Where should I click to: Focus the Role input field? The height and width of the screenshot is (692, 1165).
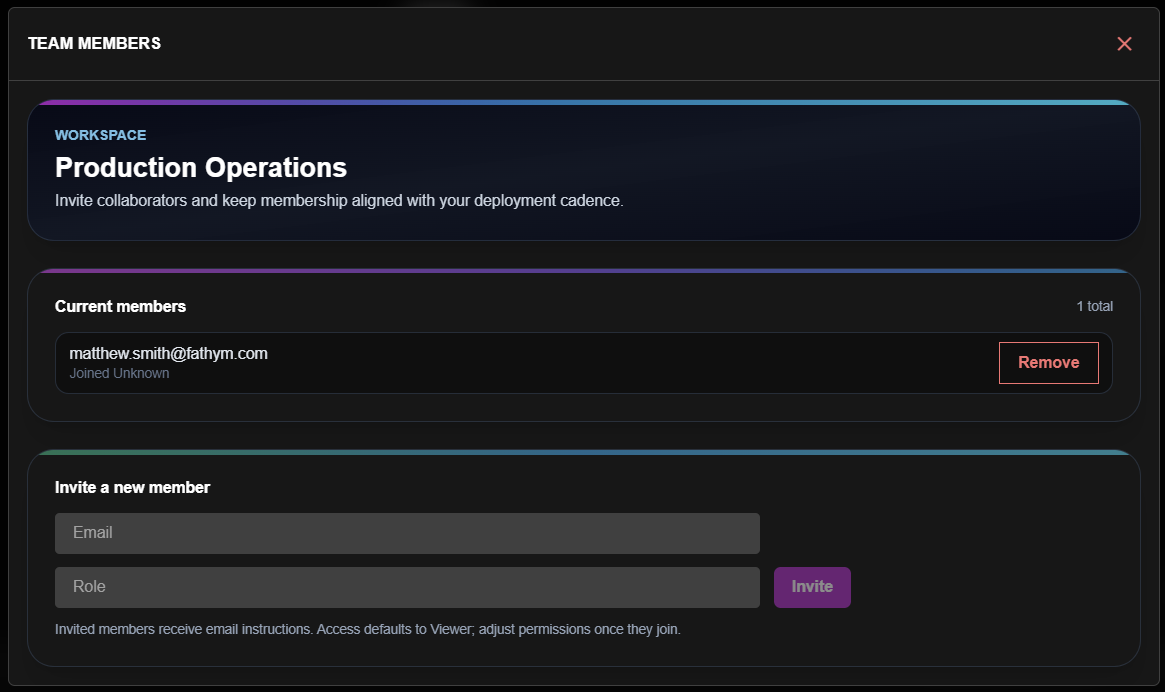coord(407,587)
